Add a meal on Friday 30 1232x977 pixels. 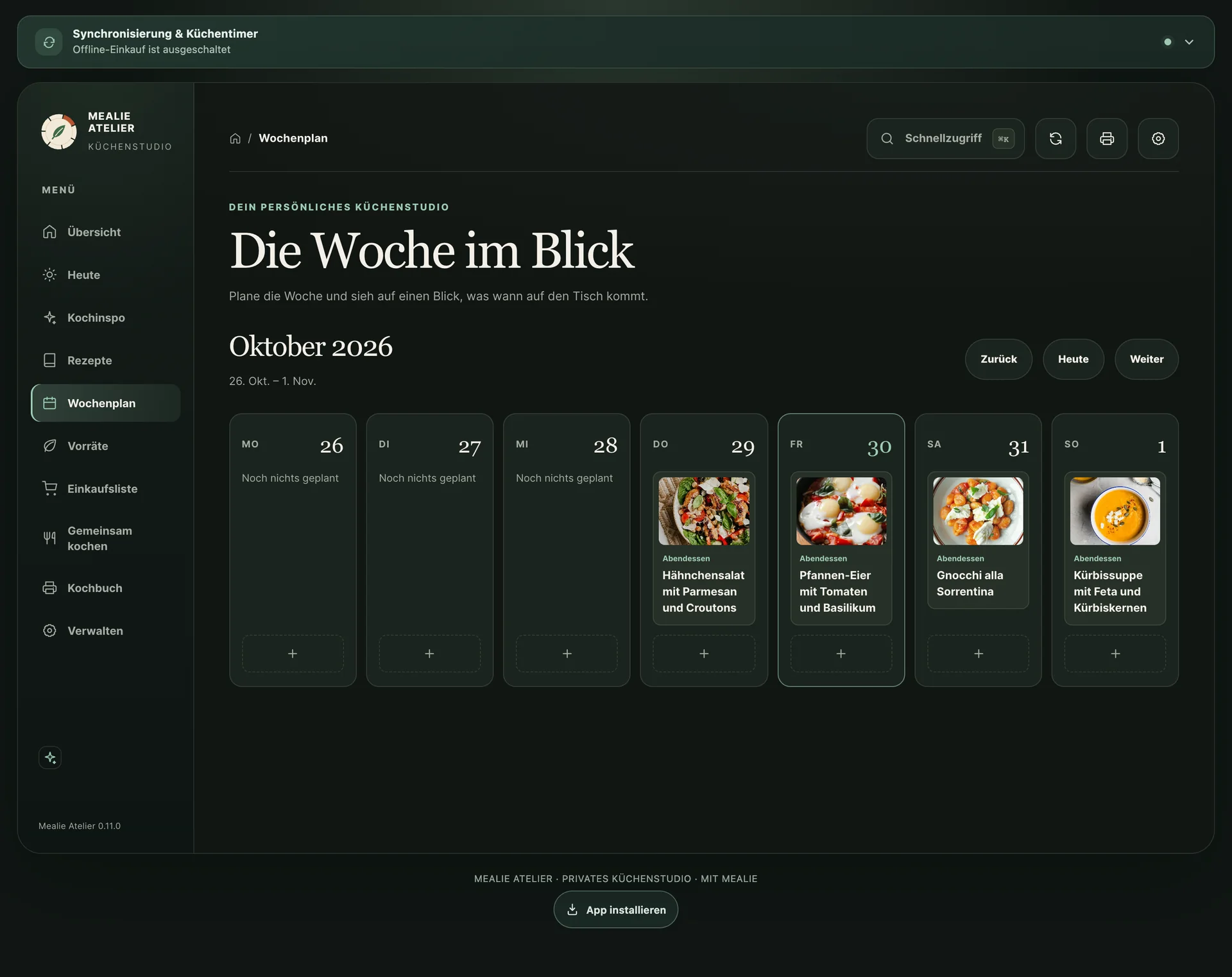[x=841, y=654]
